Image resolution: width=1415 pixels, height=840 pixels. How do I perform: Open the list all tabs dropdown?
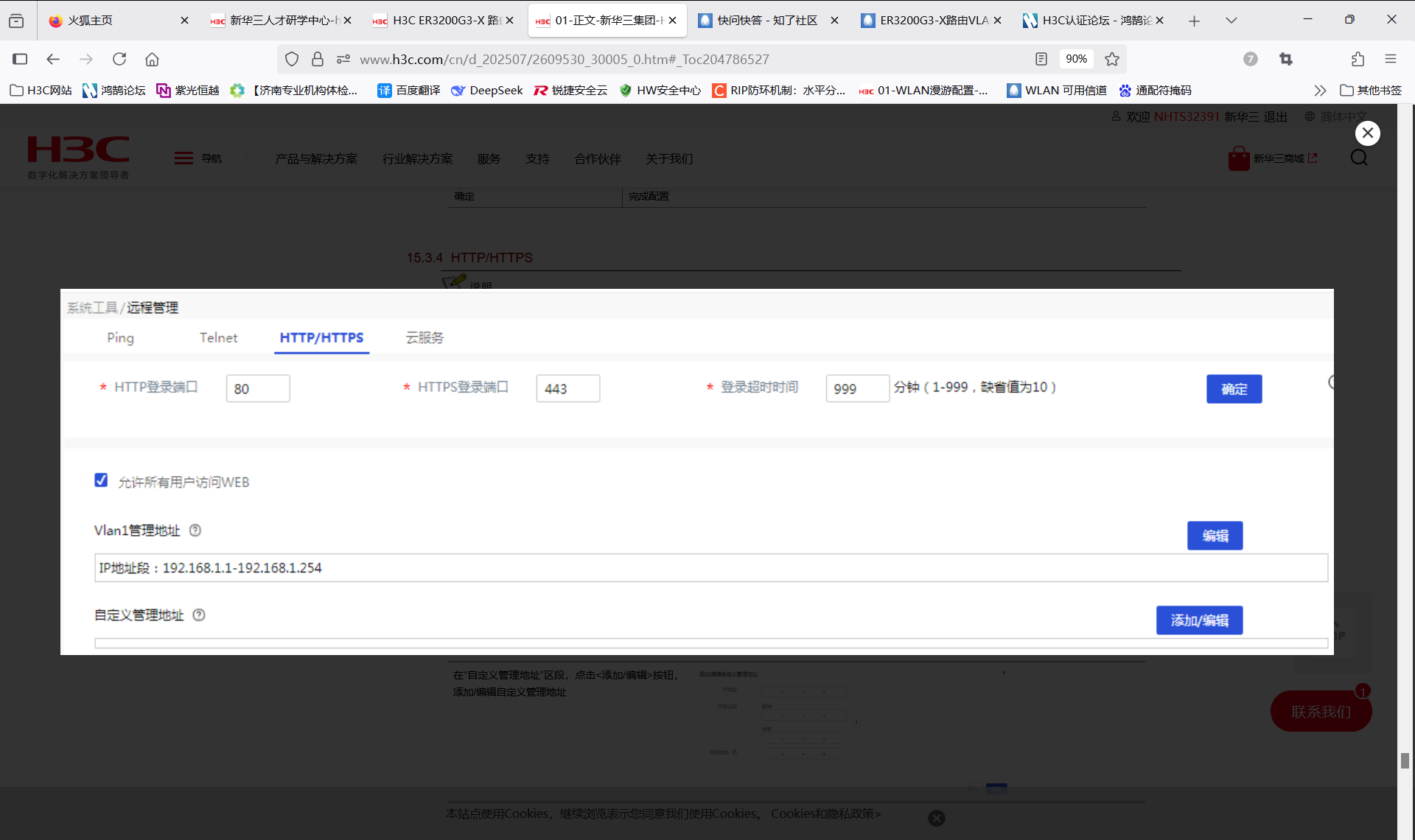(1231, 21)
